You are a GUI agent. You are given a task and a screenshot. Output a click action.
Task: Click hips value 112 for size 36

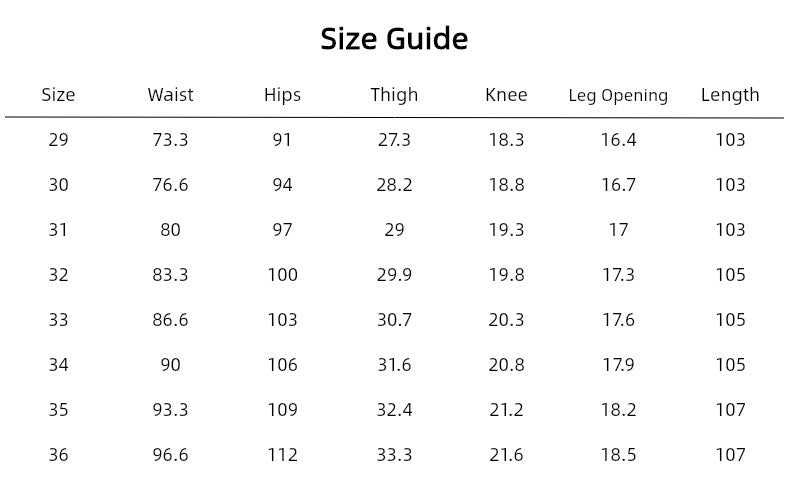pyautogui.click(x=282, y=455)
